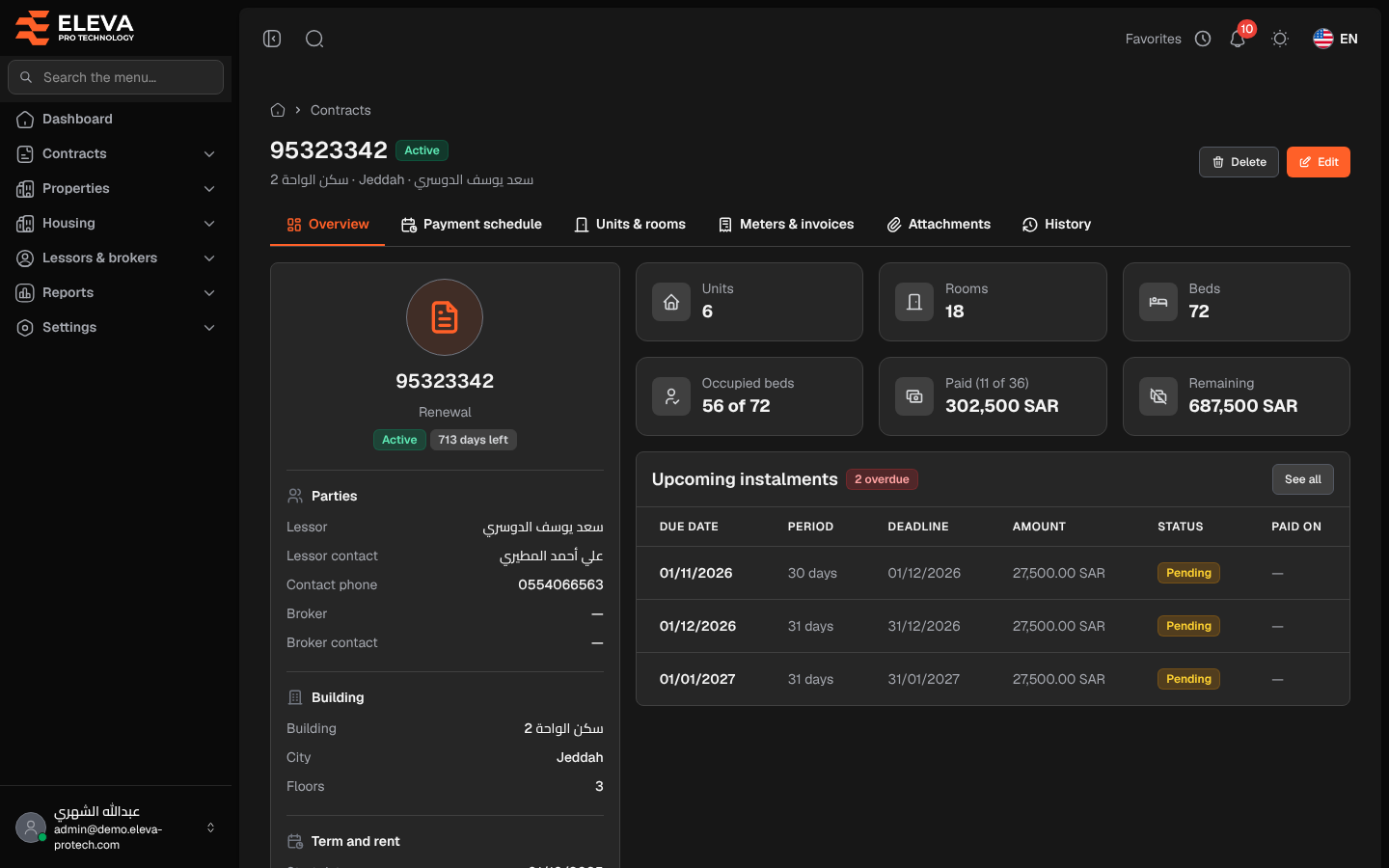Delete this contract
Viewport: 1389px width, 868px height.
[x=1239, y=162]
